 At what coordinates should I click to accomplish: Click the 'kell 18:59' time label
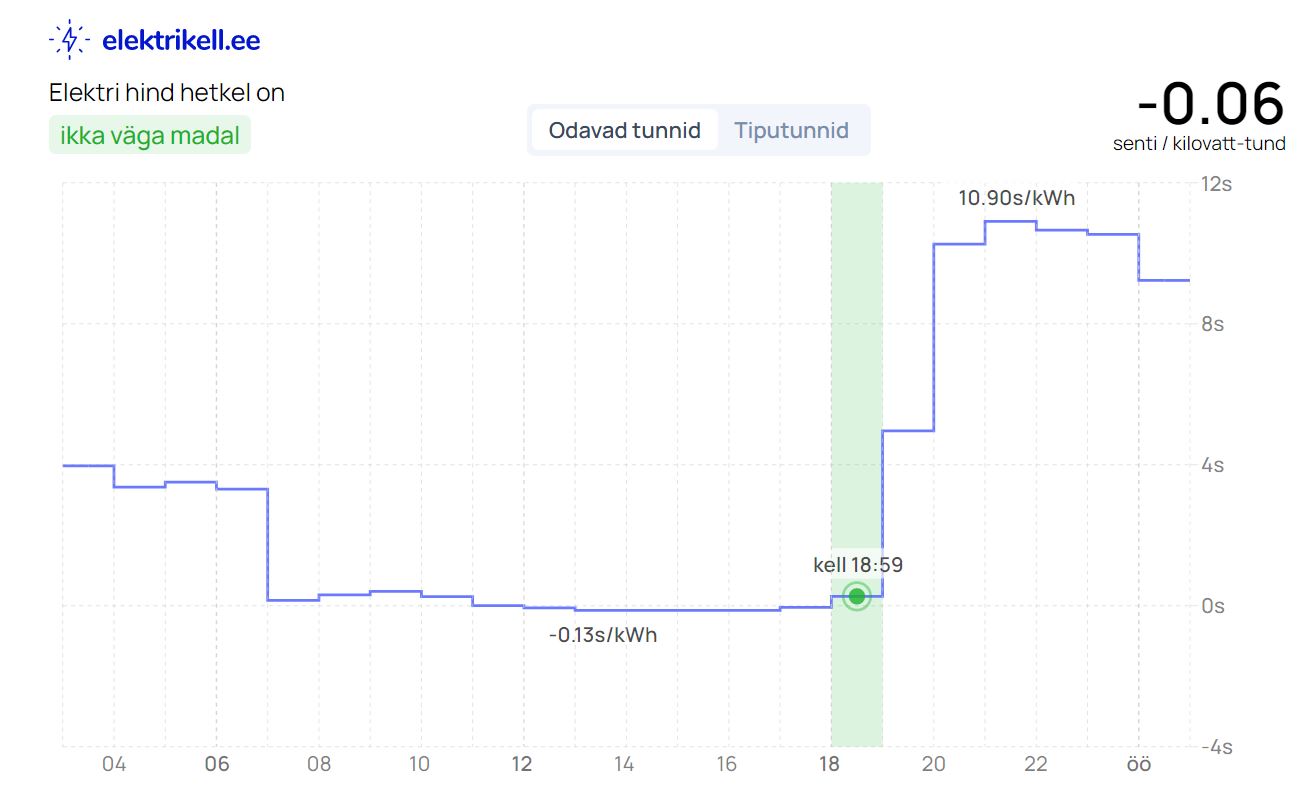858,565
